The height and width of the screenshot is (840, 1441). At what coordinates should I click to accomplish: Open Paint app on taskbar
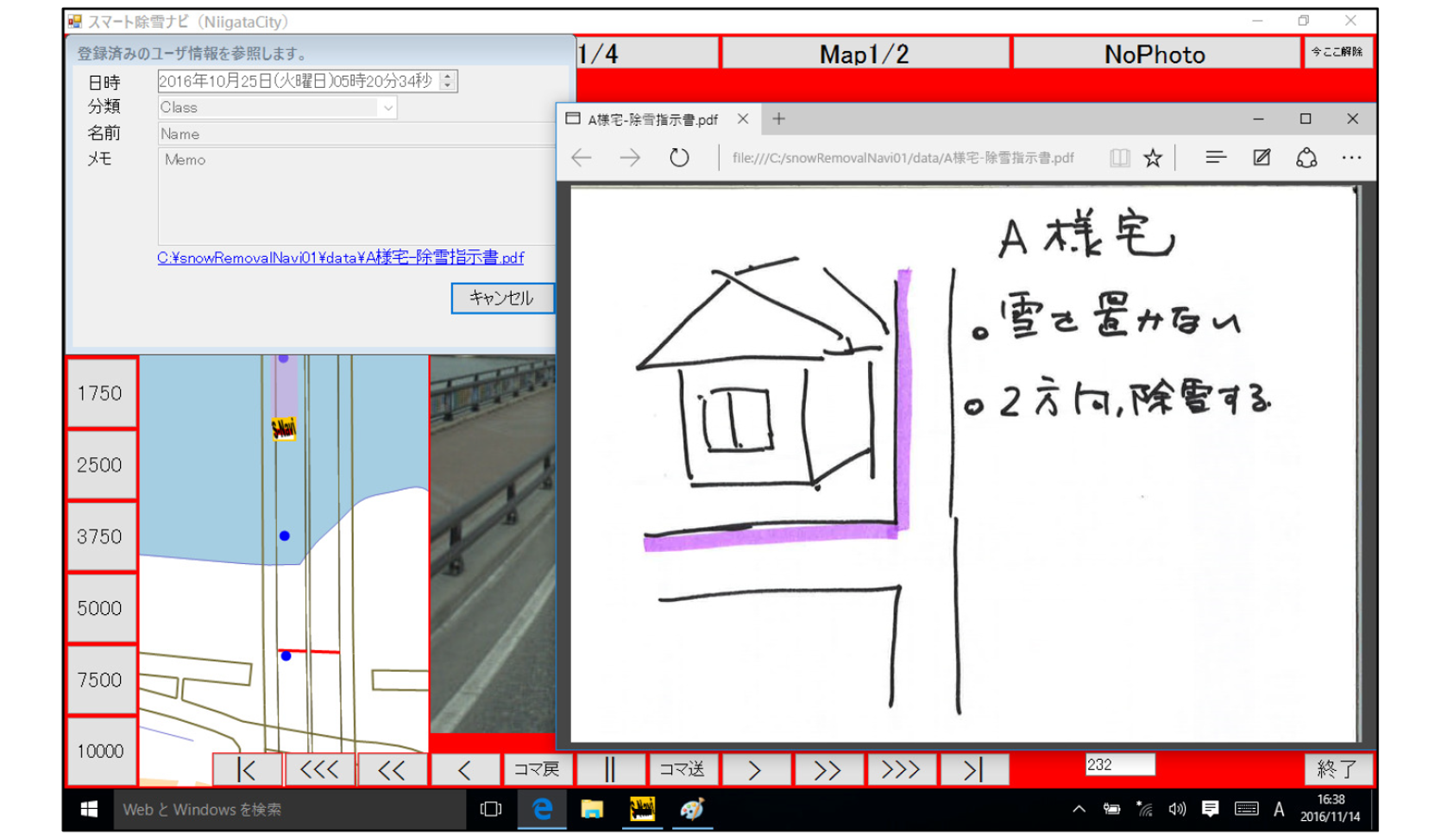click(691, 809)
